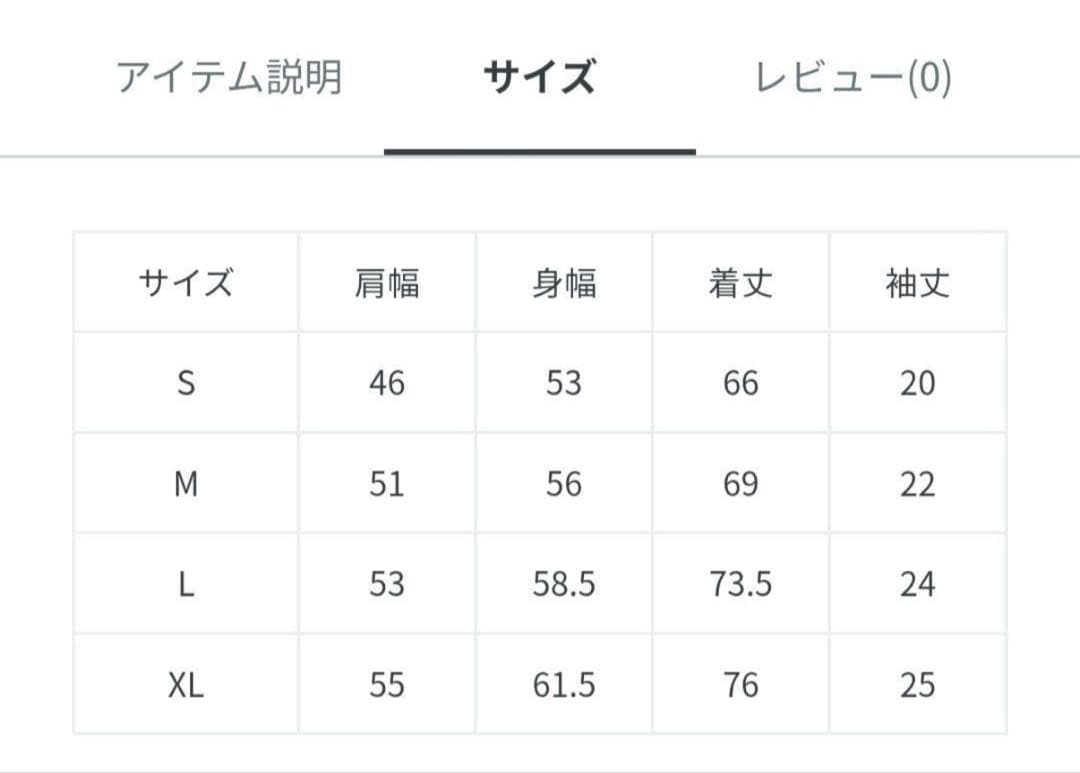The width and height of the screenshot is (1080, 773).
Task: Click the サイズ column header cell
Action: (186, 284)
